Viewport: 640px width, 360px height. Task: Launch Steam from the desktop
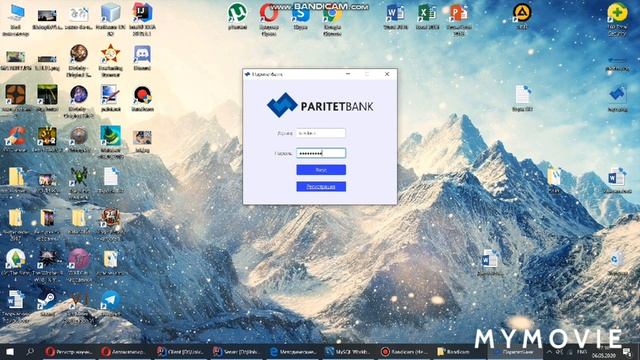[47, 304]
